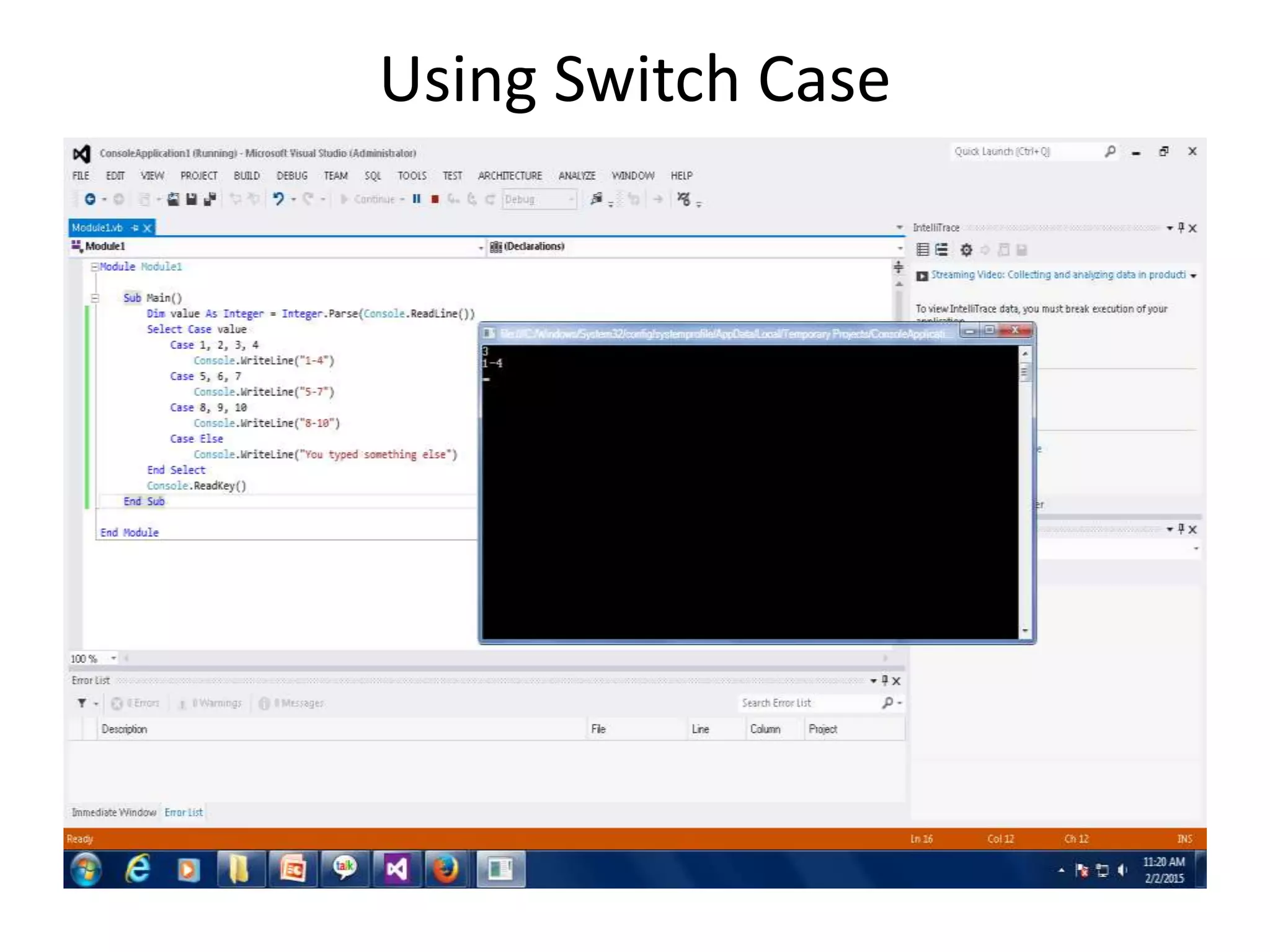The height and width of the screenshot is (952, 1270).
Task: Click the streaming video play icon
Action: tap(922, 276)
